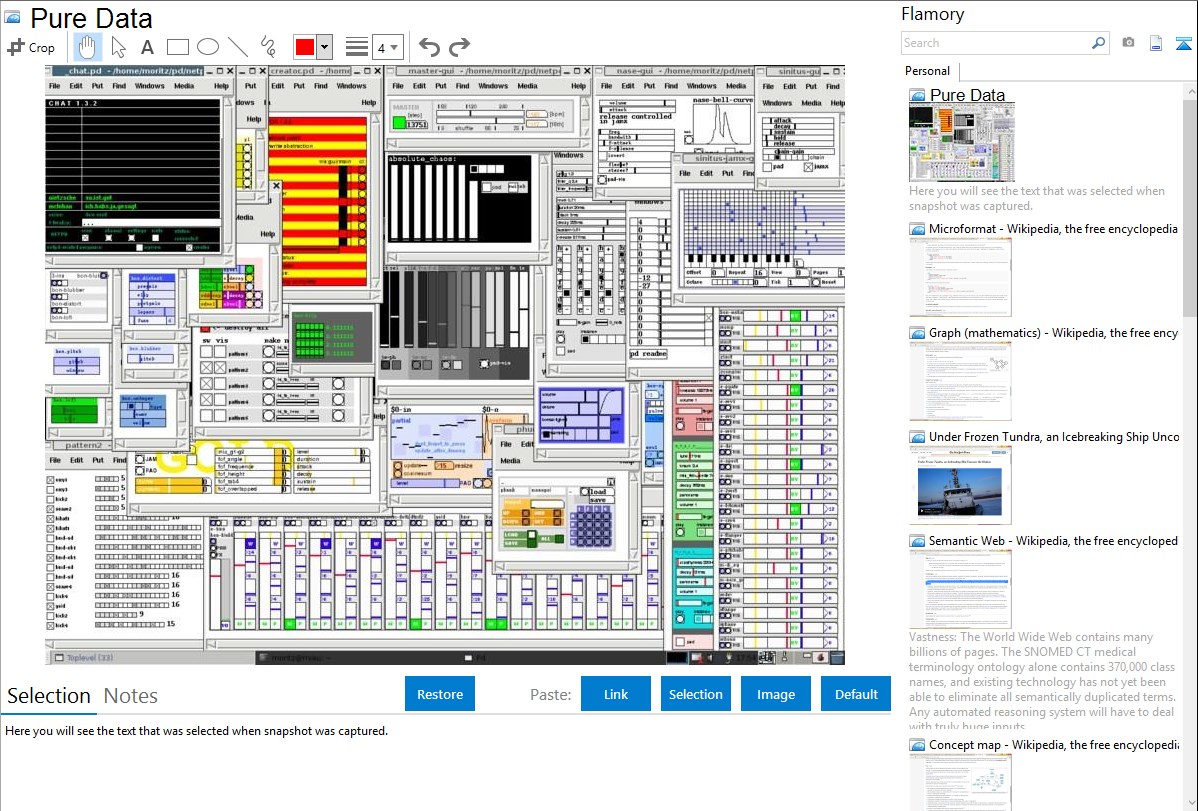Open File menu in the chat.pd window

coord(55,86)
